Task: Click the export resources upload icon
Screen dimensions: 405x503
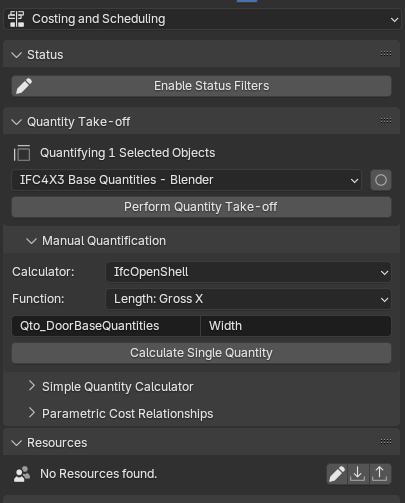Action: click(380, 474)
